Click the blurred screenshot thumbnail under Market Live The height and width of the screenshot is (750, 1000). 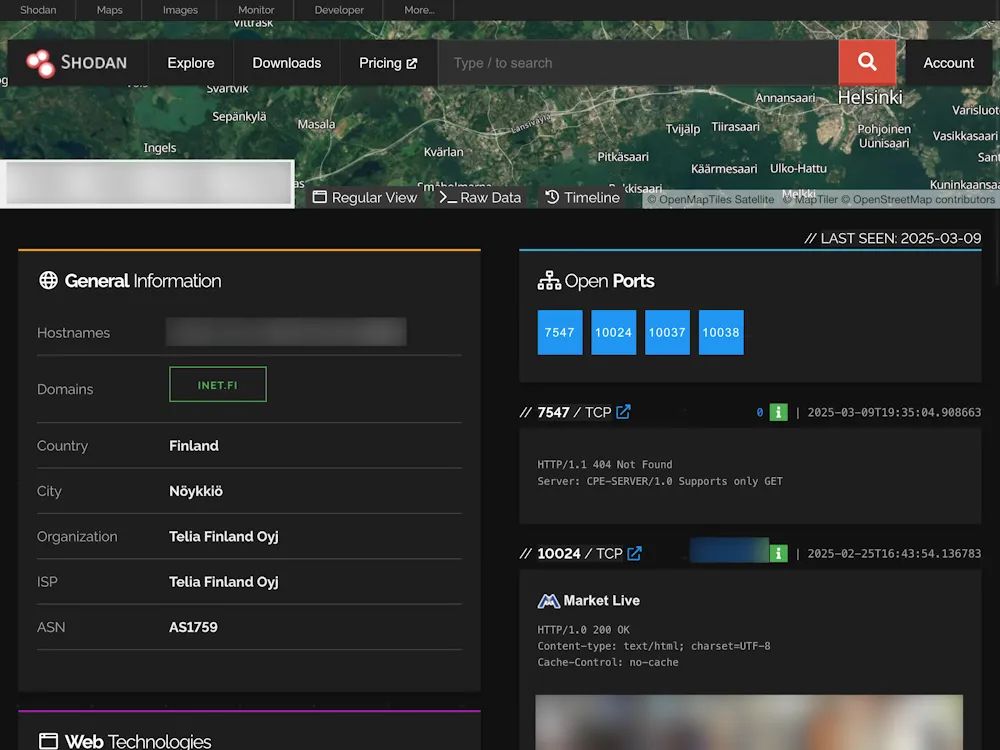(749, 722)
